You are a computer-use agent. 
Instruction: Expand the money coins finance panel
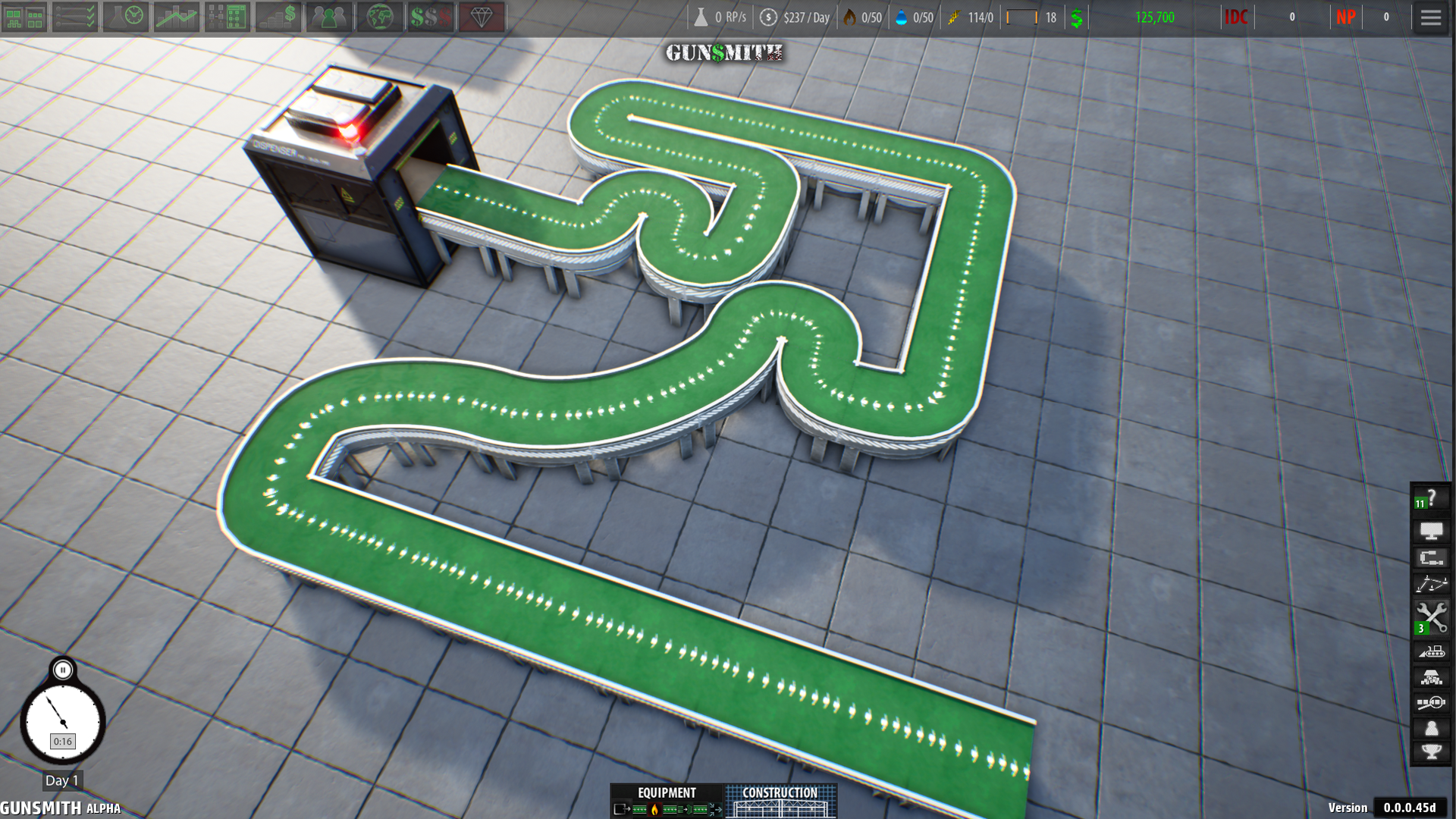[278, 17]
